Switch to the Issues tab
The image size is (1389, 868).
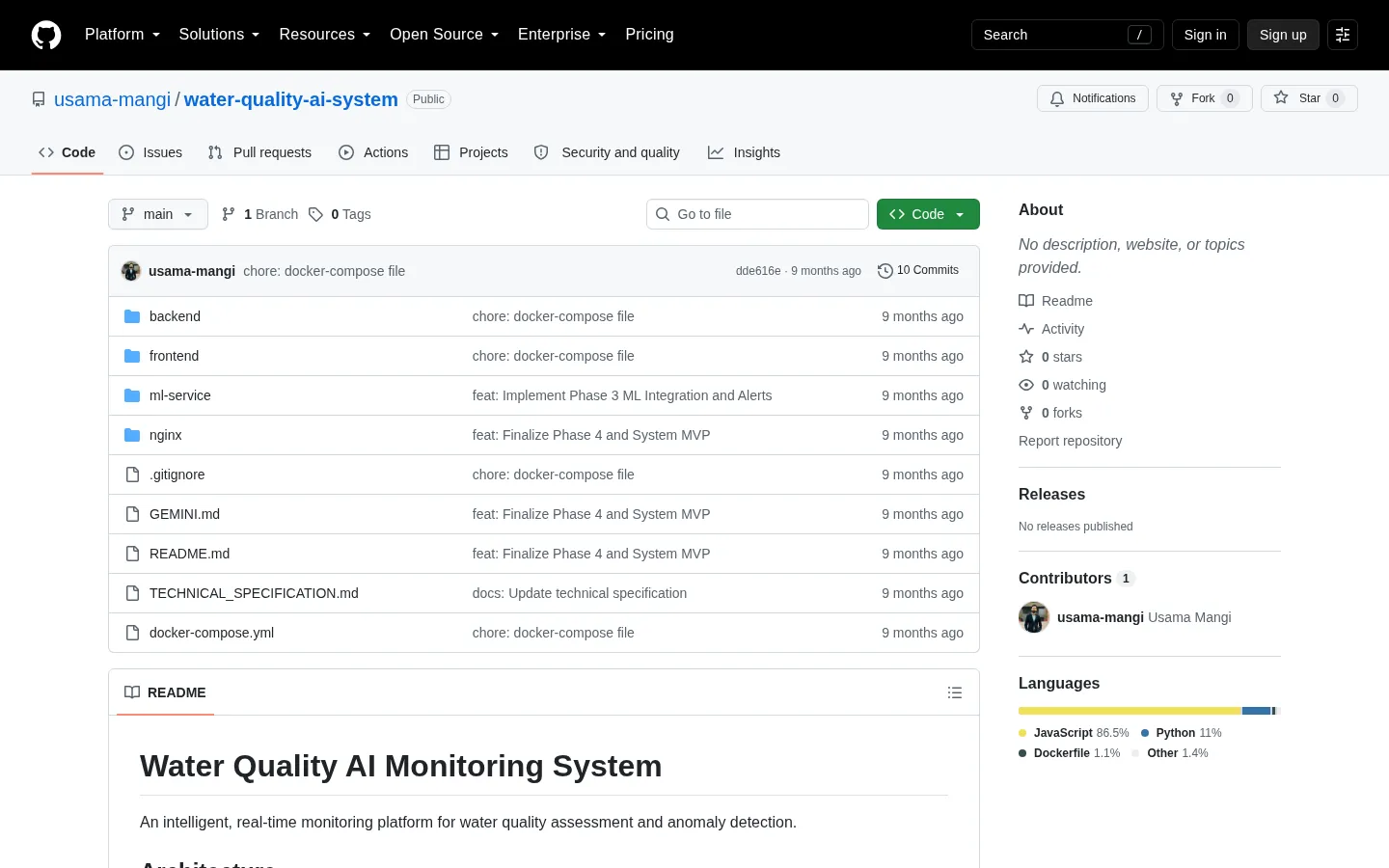point(150,152)
